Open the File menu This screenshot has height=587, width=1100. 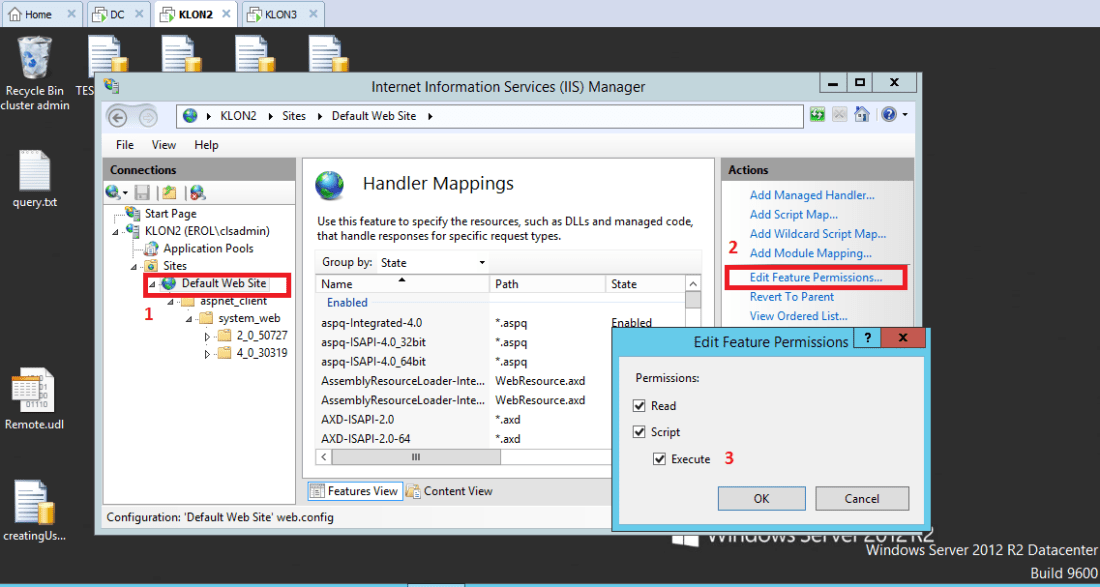pos(125,145)
